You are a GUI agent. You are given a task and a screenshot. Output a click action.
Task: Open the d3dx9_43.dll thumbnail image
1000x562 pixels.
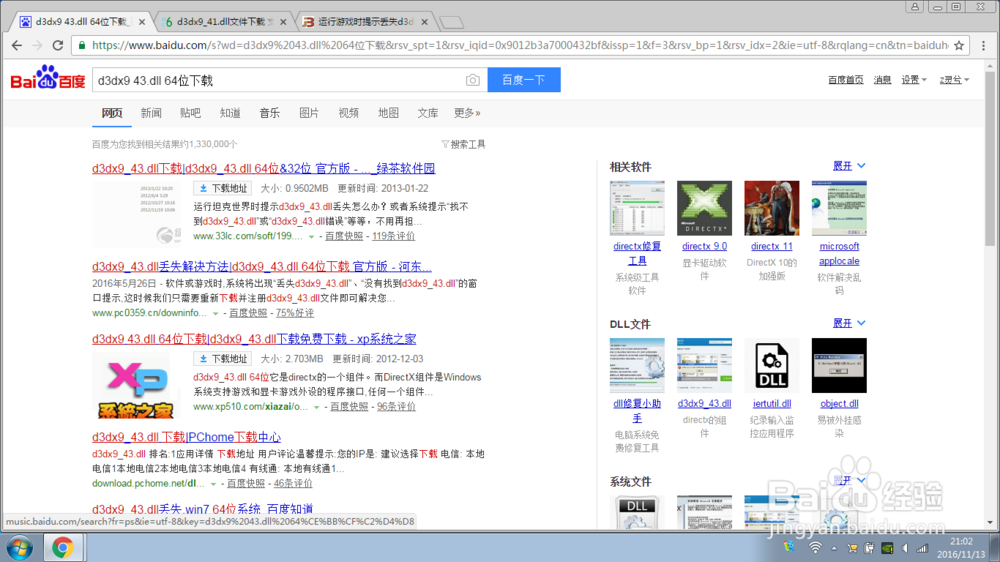[x=704, y=366]
